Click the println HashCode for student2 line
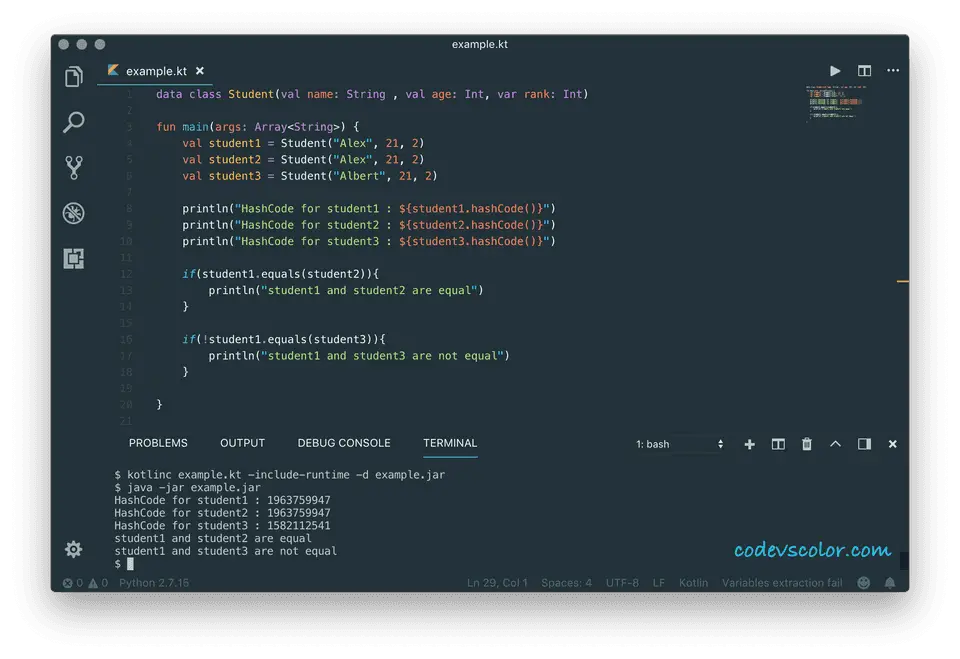 click(x=369, y=225)
